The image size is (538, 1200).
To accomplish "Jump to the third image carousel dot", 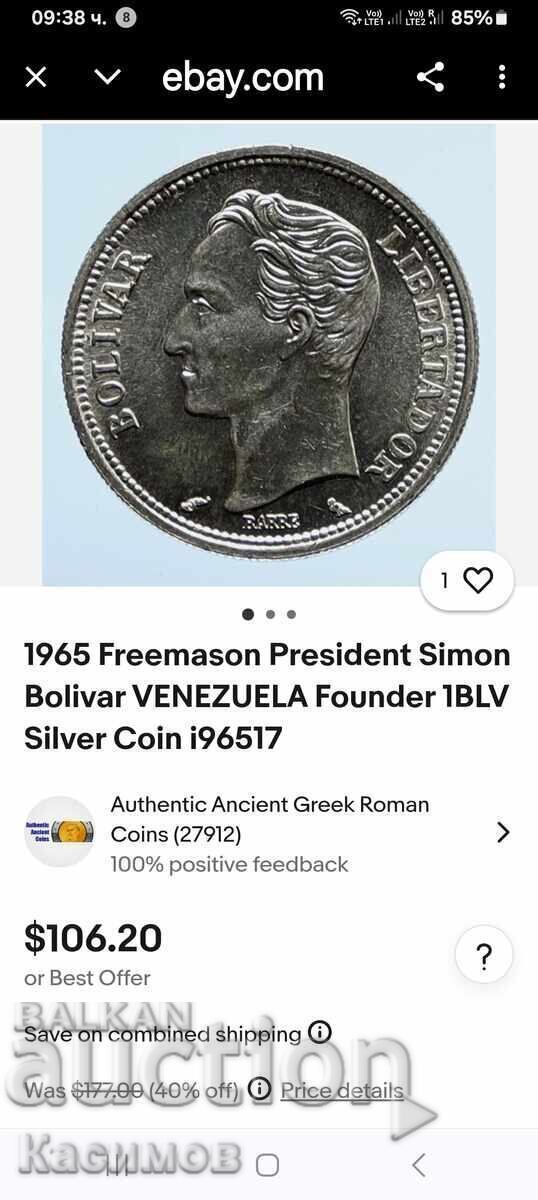I will point(291,614).
